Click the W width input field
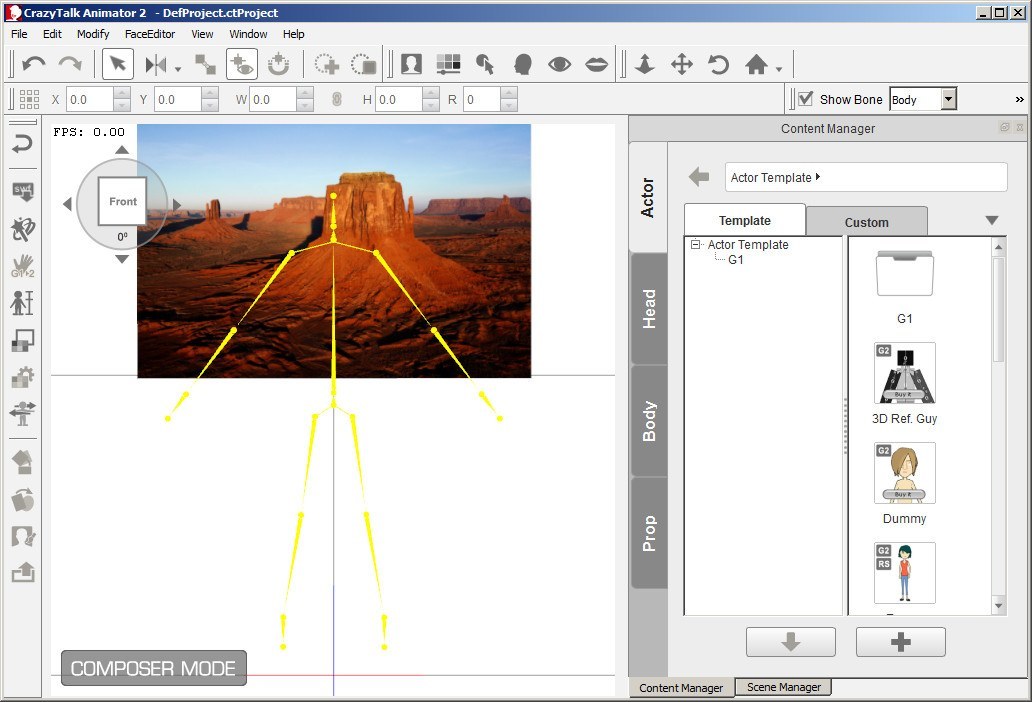 (x=273, y=99)
